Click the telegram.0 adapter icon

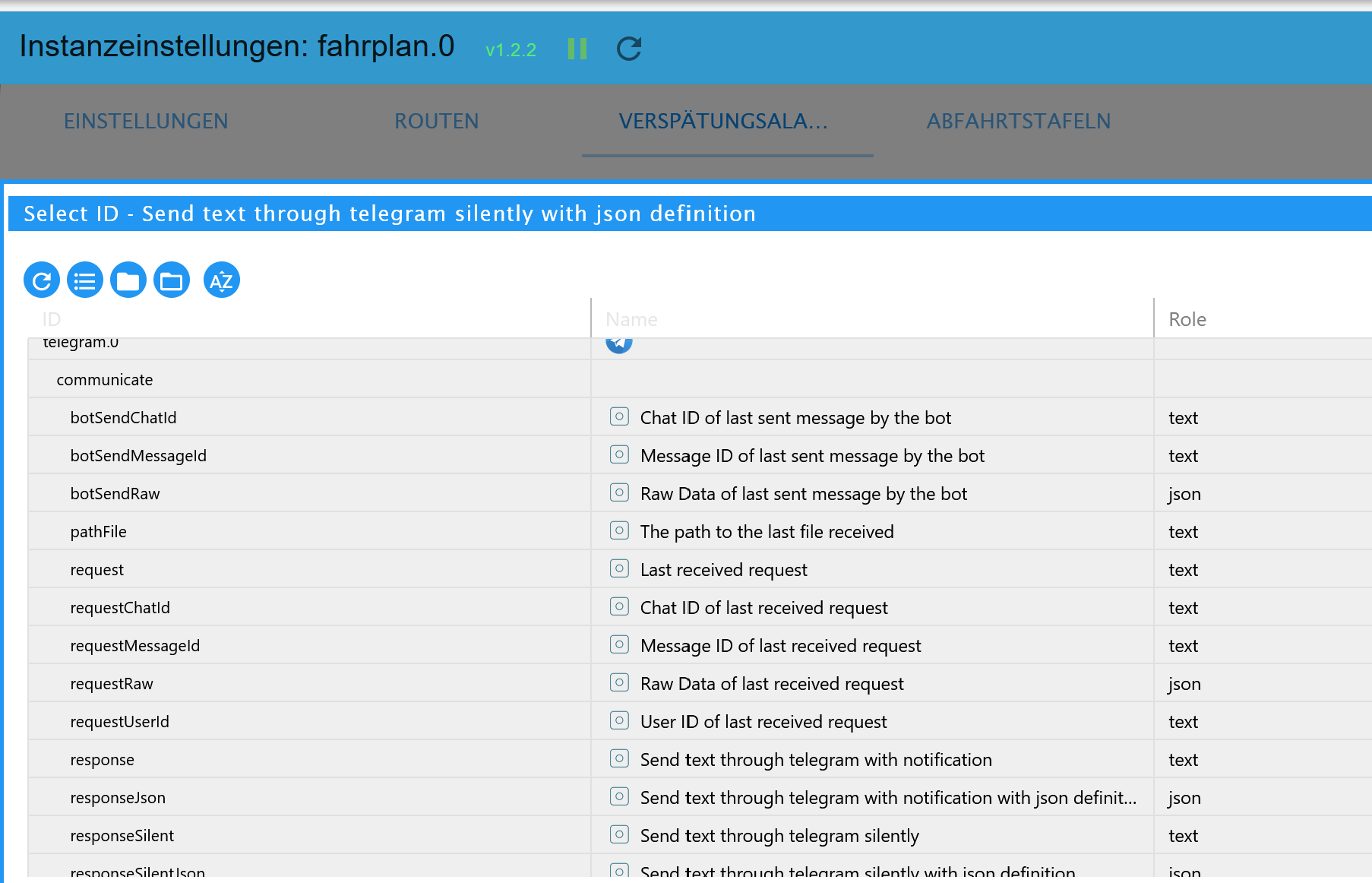[619, 343]
